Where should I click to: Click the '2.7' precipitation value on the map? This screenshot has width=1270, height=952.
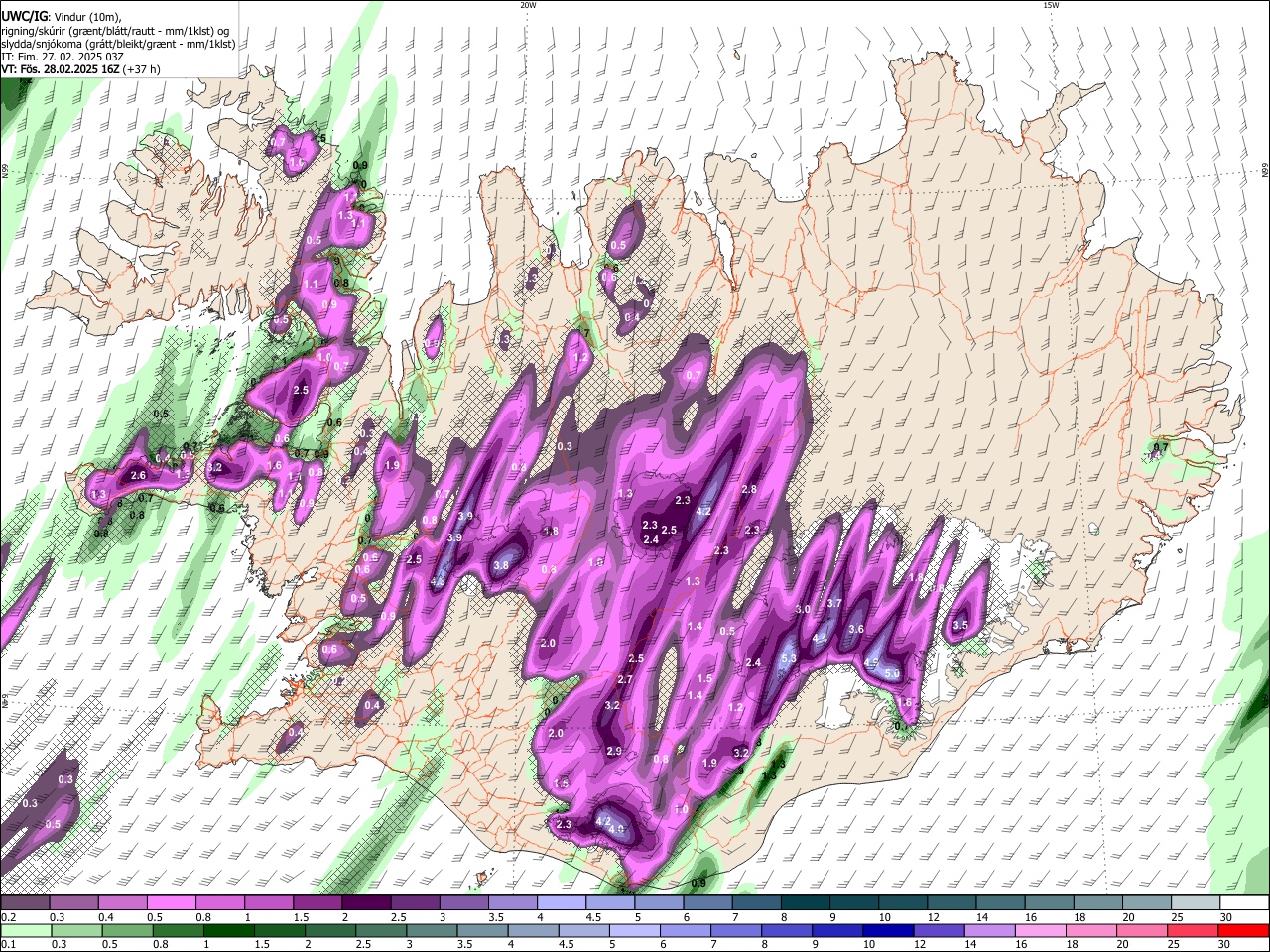point(625,680)
